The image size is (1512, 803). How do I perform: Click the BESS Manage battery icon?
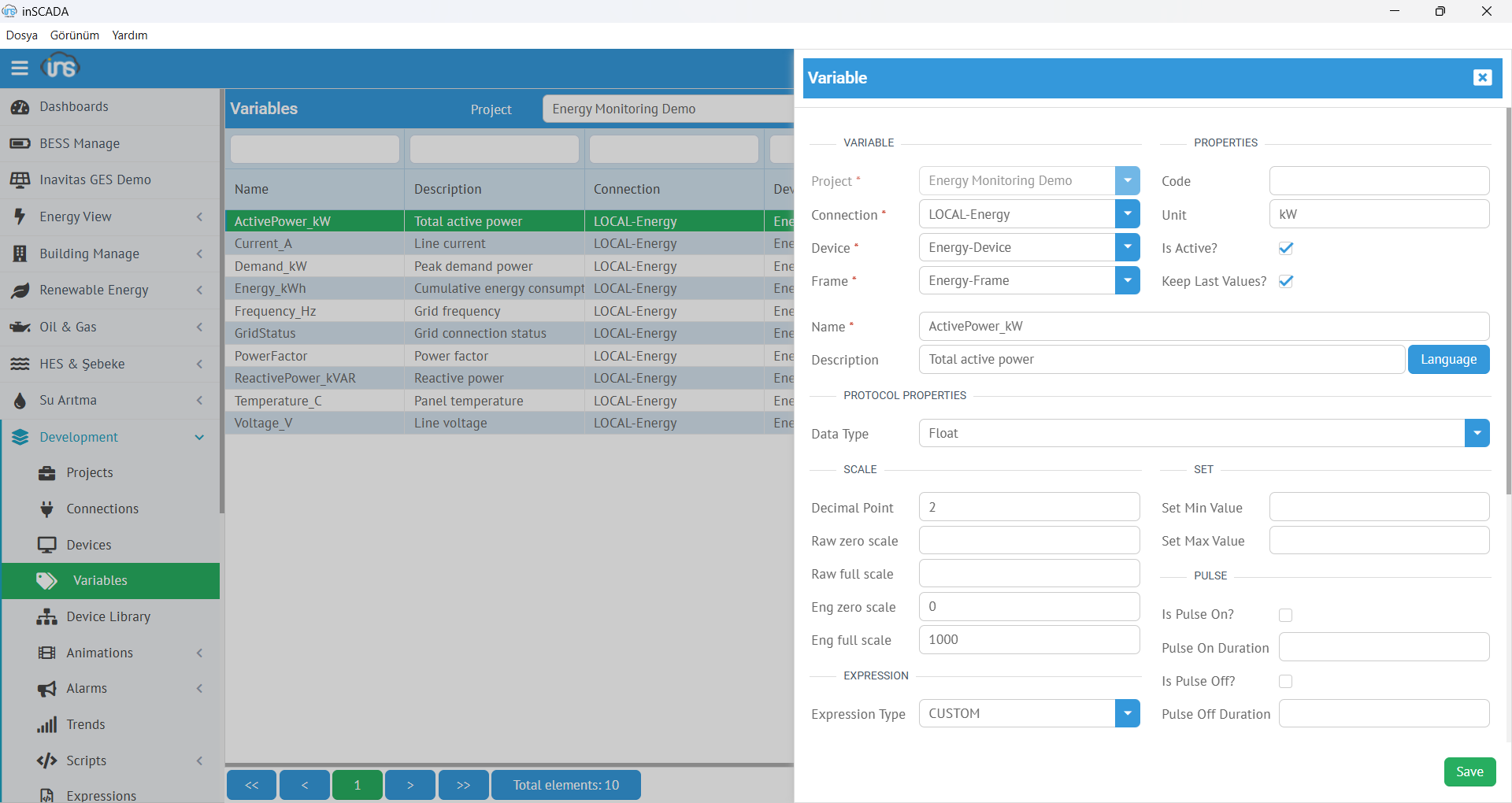point(20,143)
